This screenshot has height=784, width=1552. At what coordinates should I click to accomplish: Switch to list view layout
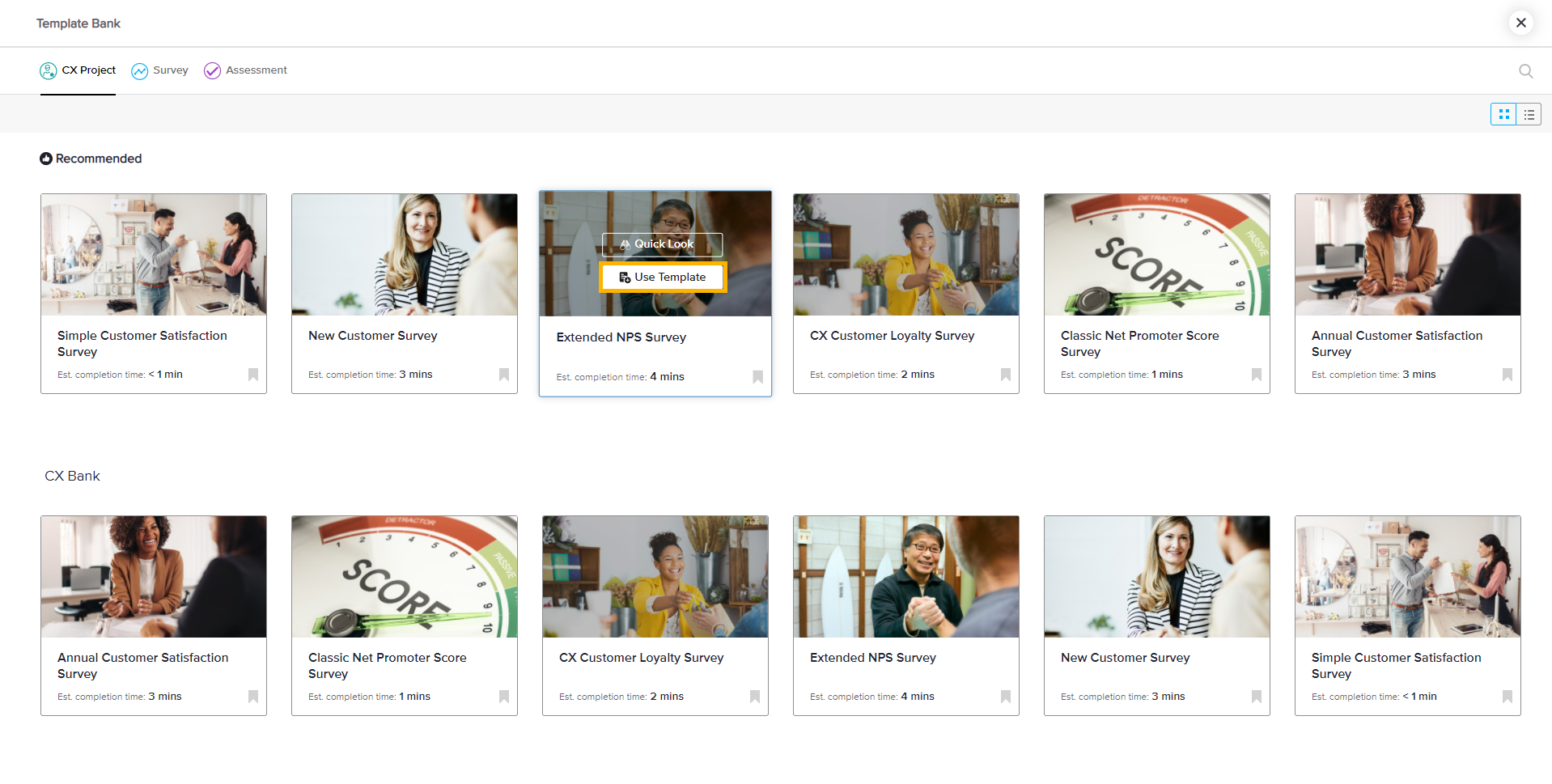[1529, 115]
